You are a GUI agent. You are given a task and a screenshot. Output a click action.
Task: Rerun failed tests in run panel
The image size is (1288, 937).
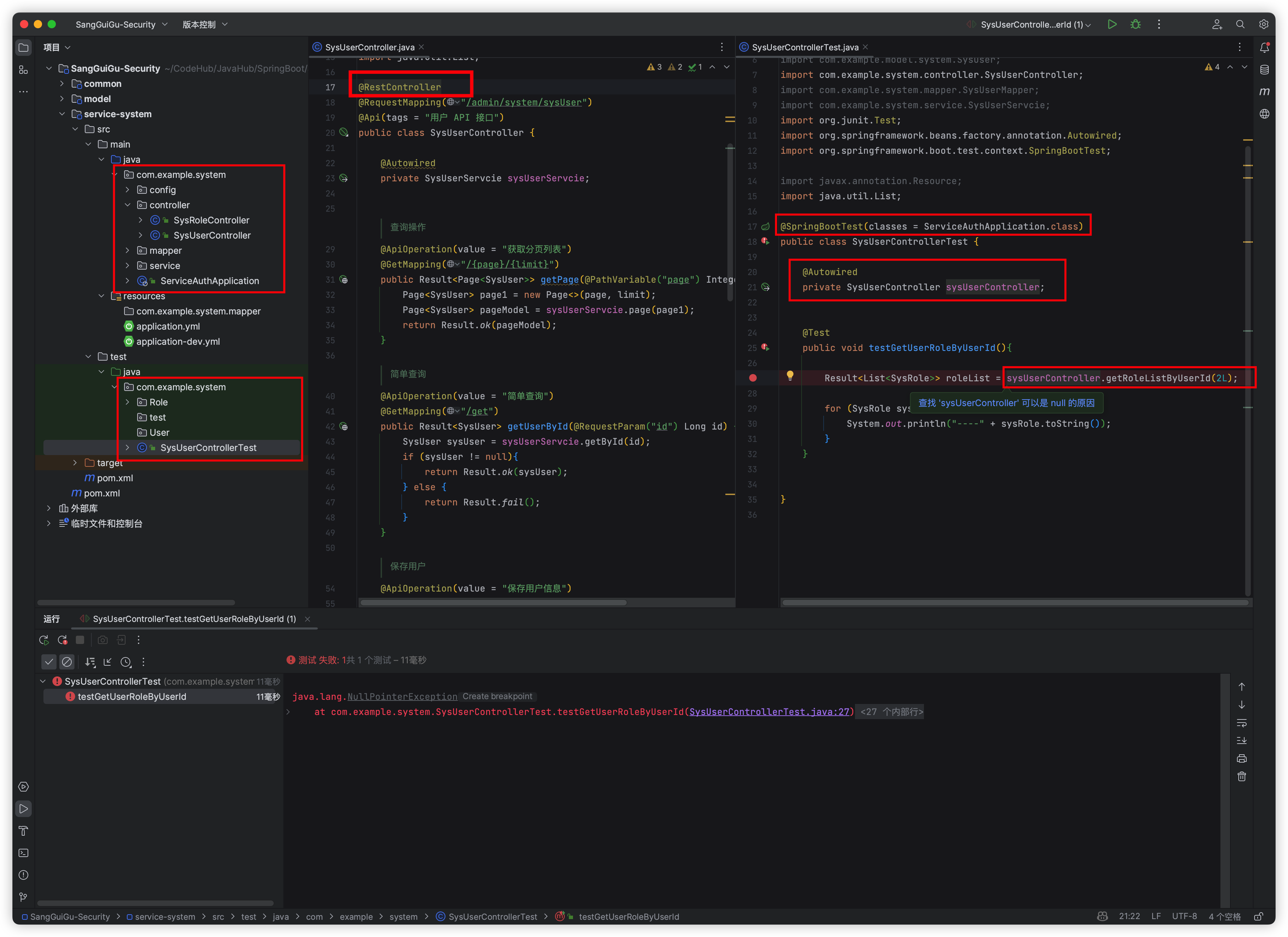[62, 640]
